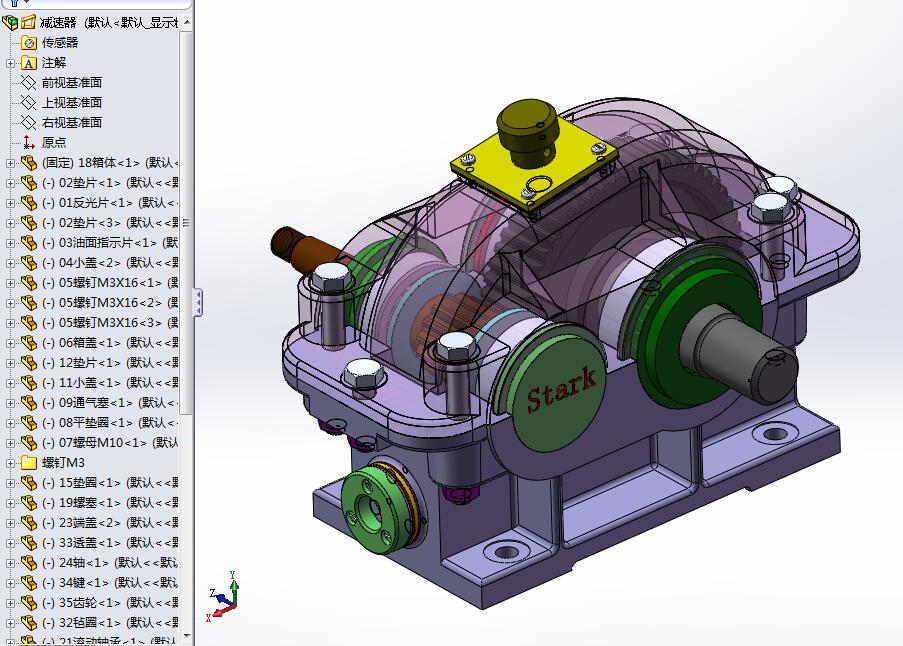Image resolution: width=903 pixels, height=646 pixels.
Task: Select the 传感器 sensors folder icon
Action: (28, 42)
